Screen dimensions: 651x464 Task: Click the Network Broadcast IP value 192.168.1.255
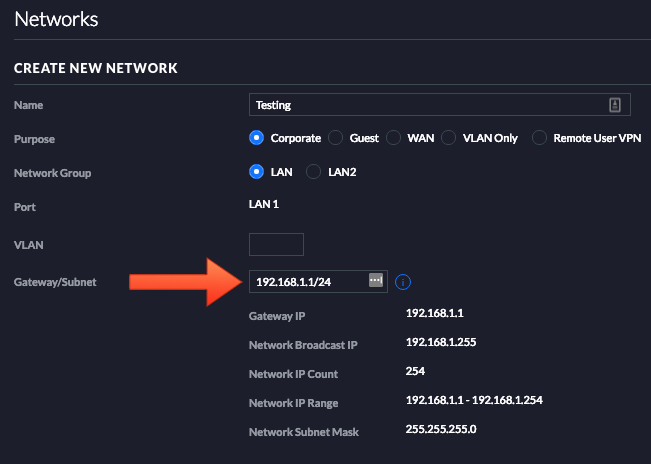point(441,343)
